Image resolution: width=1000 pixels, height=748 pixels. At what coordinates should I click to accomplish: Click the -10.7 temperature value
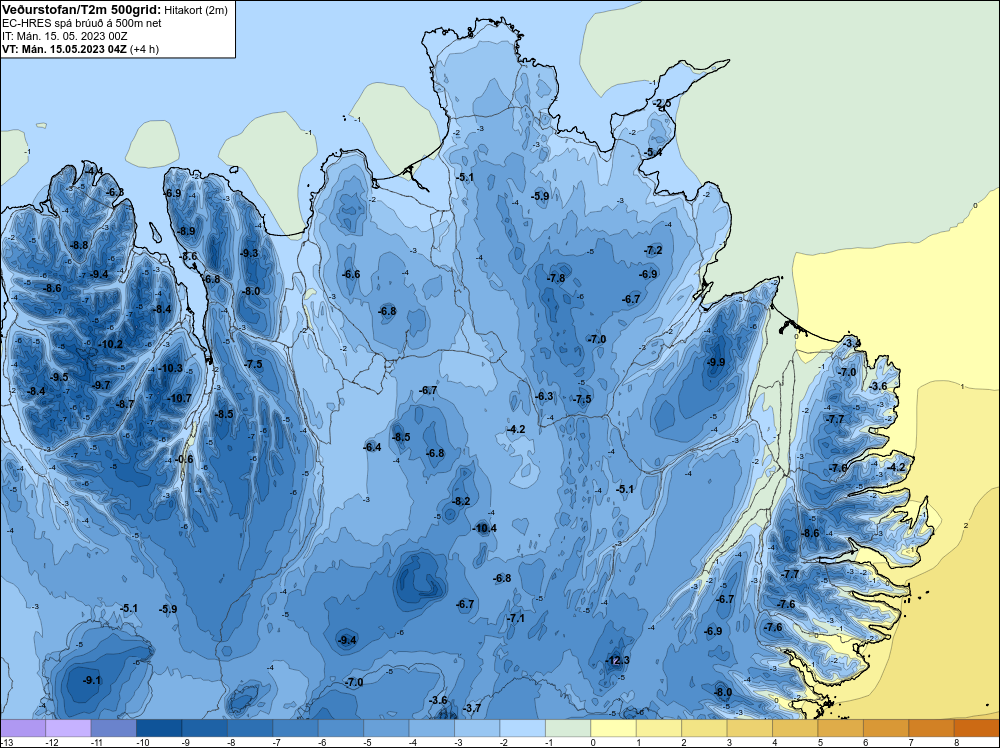click(179, 398)
